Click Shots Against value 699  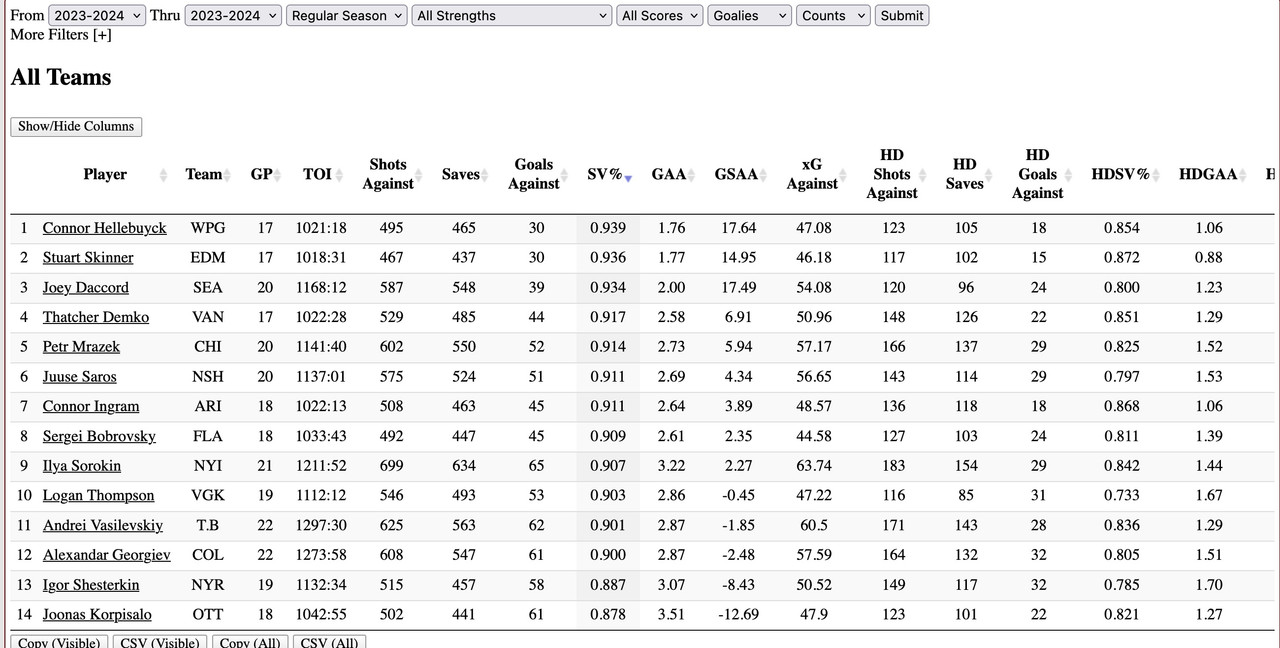tap(391, 466)
